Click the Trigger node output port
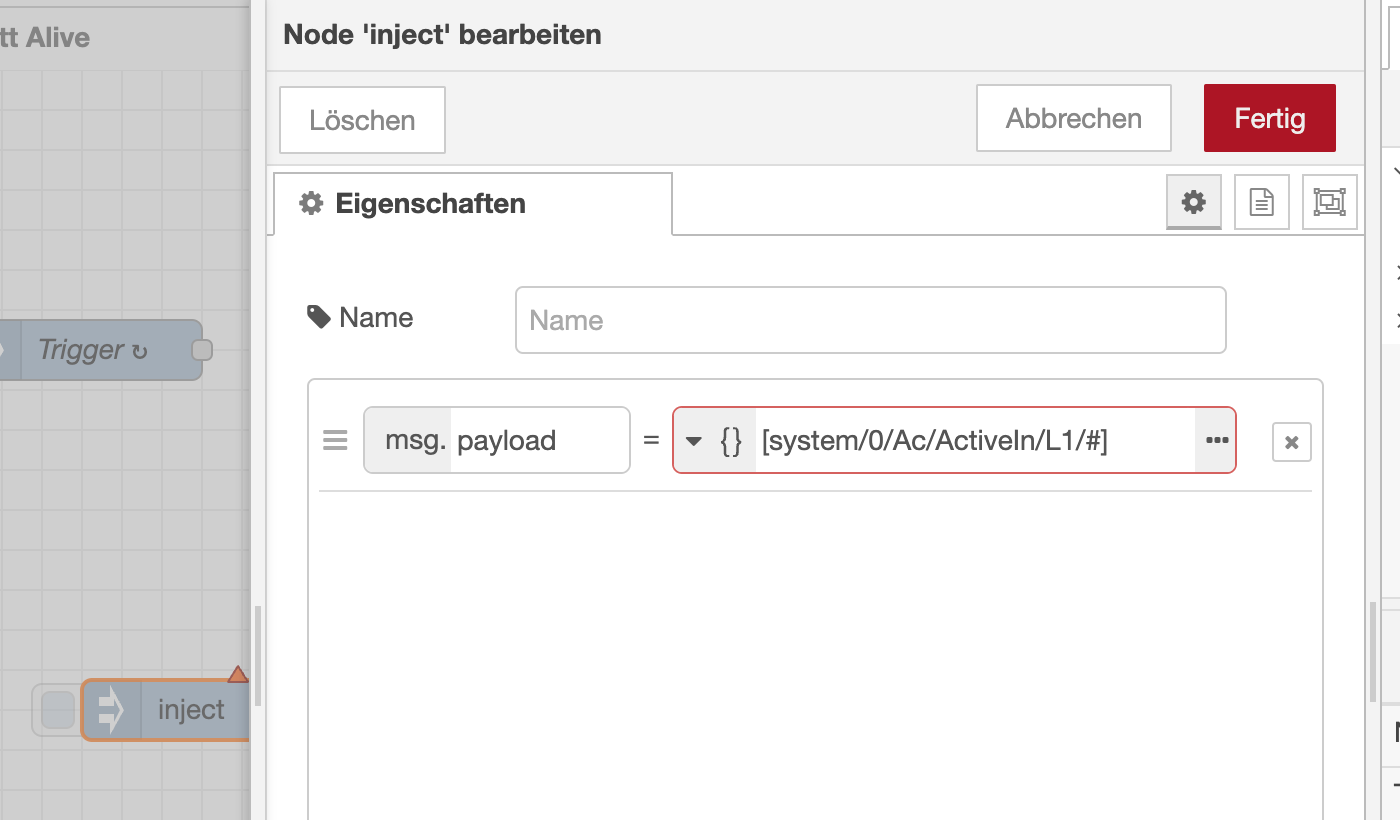 coord(202,350)
